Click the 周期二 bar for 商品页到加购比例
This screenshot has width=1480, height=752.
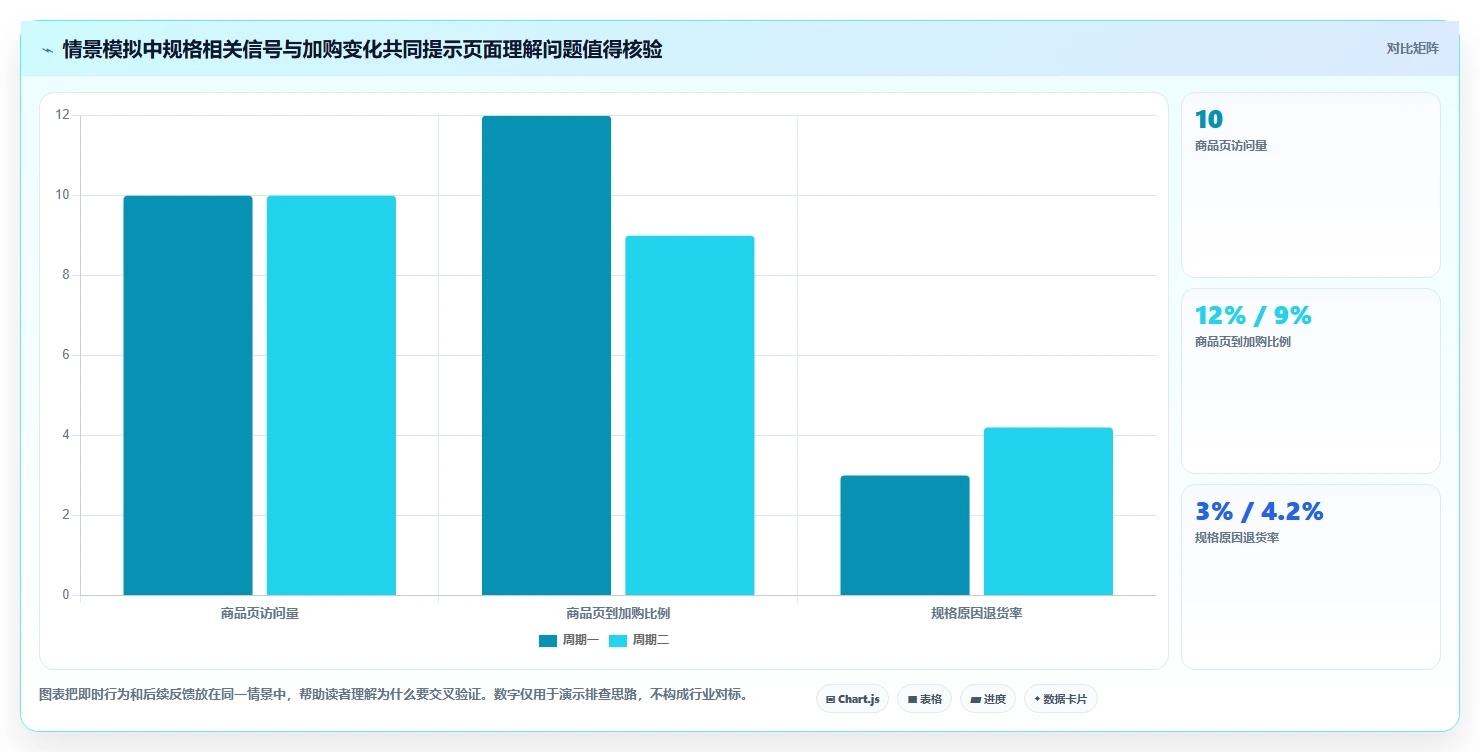[x=690, y=415]
